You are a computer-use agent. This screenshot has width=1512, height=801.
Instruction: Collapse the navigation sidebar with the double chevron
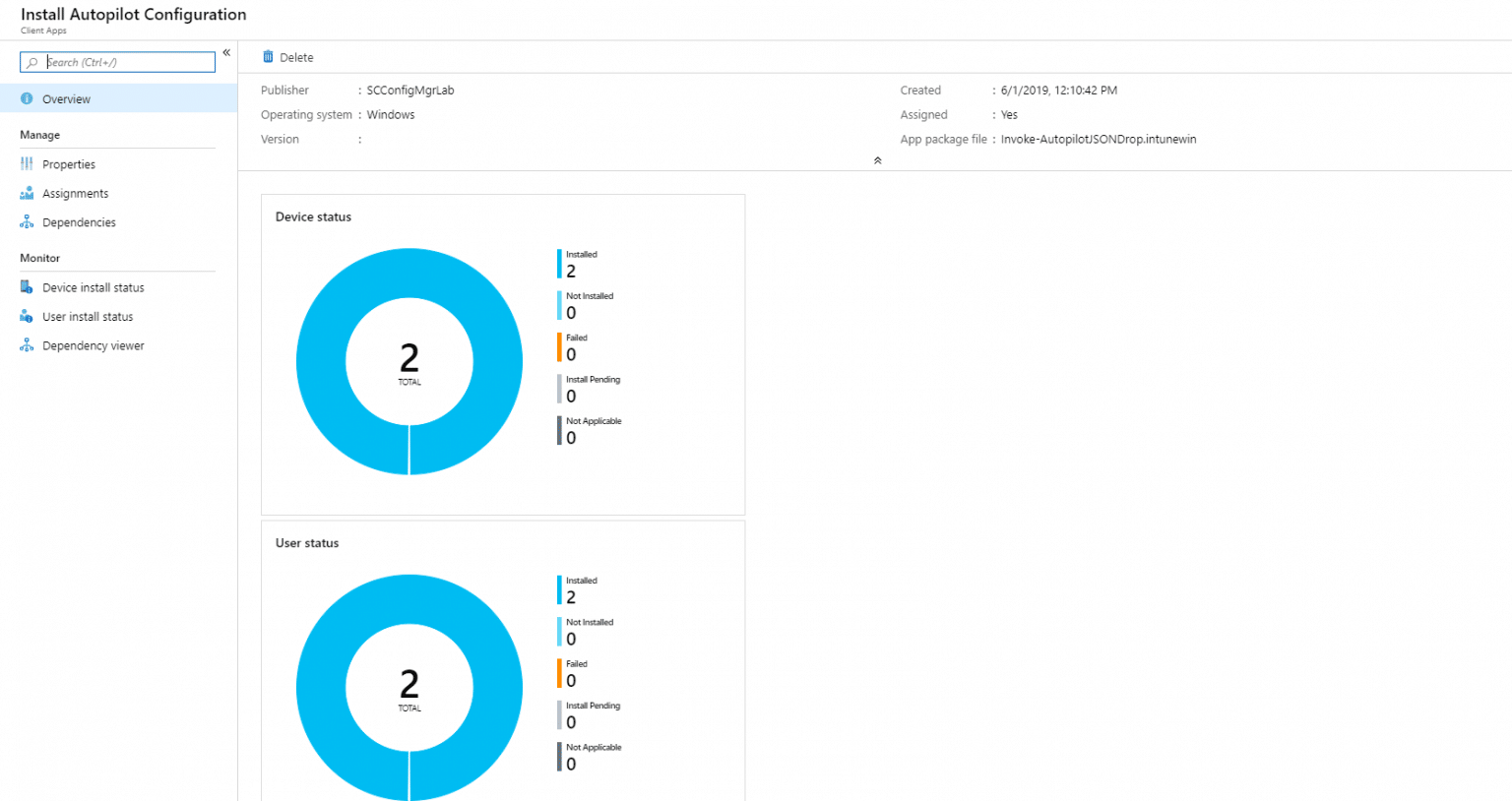[x=225, y=52]
